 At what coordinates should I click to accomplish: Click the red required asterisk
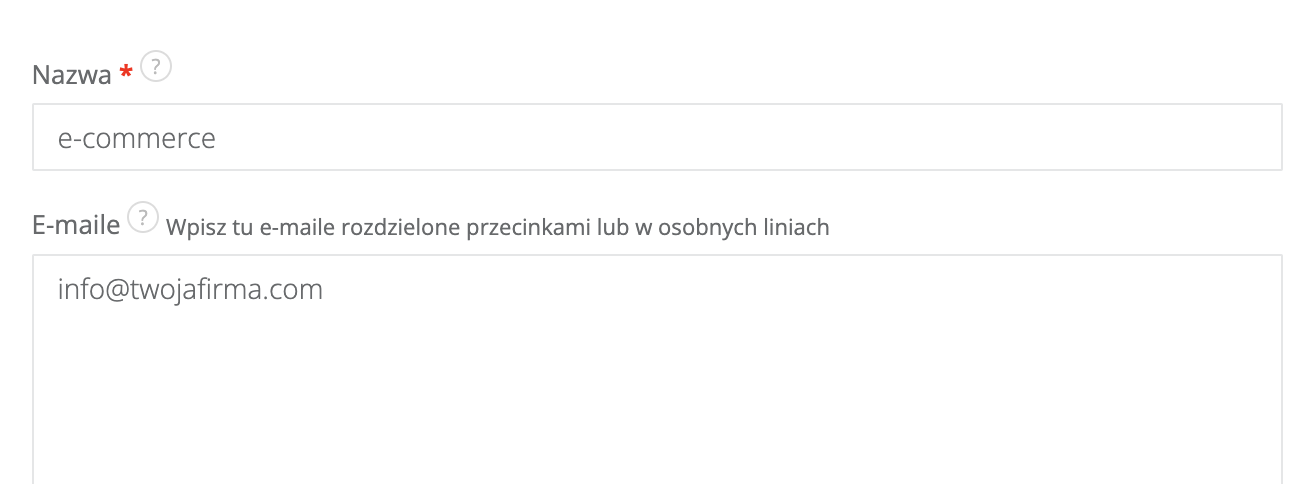pos(126,74)
